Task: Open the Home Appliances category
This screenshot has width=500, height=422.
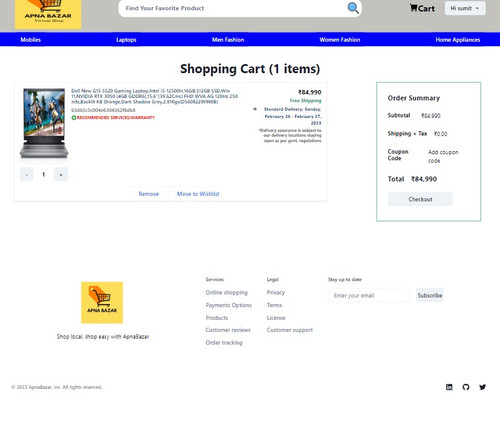Action: tap(458, 40)
